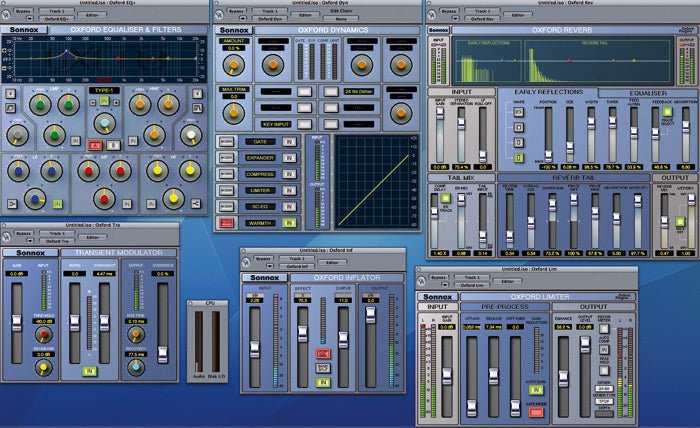Click the yellow HF gain knob in Oxford EQ

point(174,198)
